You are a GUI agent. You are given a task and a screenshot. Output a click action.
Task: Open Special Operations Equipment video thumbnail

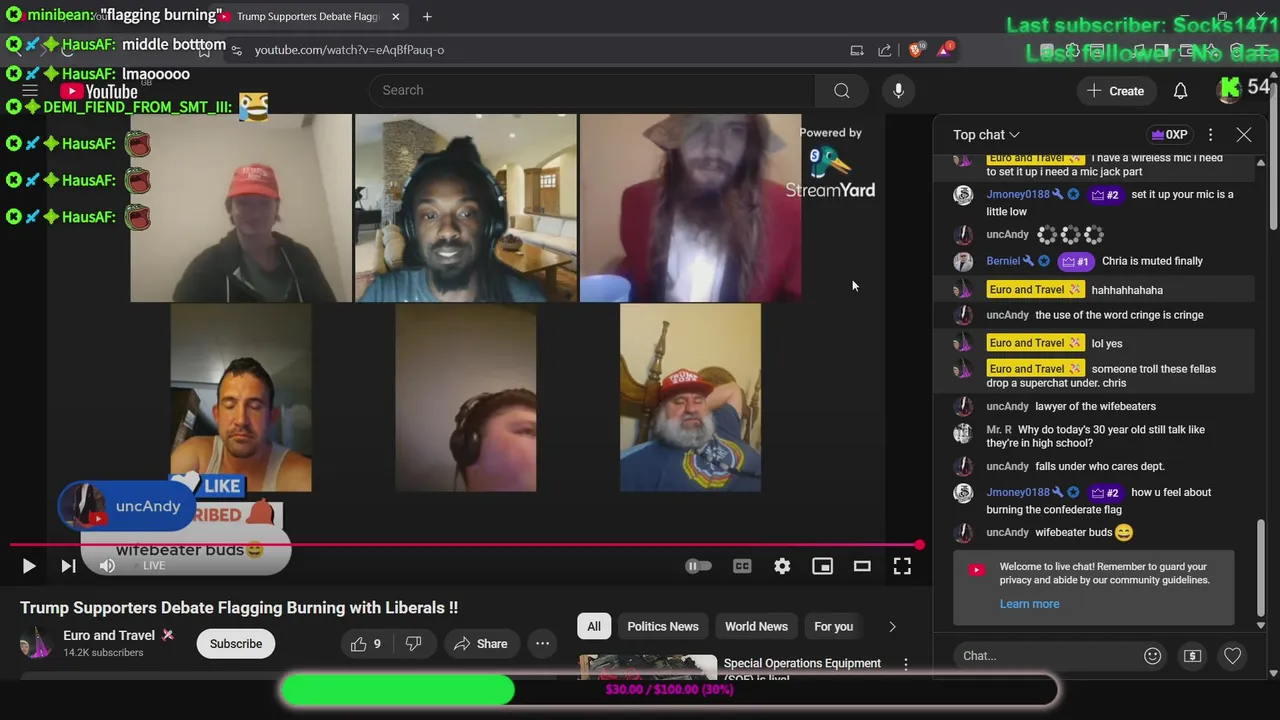648,668
